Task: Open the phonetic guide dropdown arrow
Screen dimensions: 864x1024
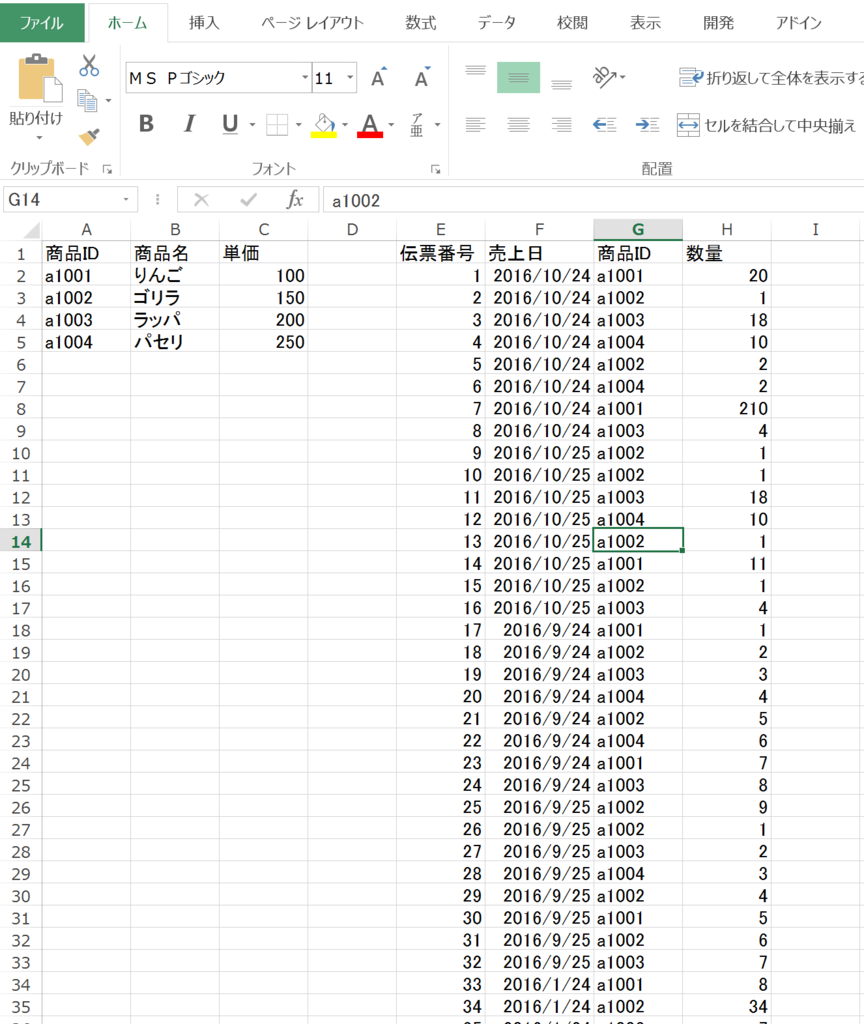Action: point(438,124)
